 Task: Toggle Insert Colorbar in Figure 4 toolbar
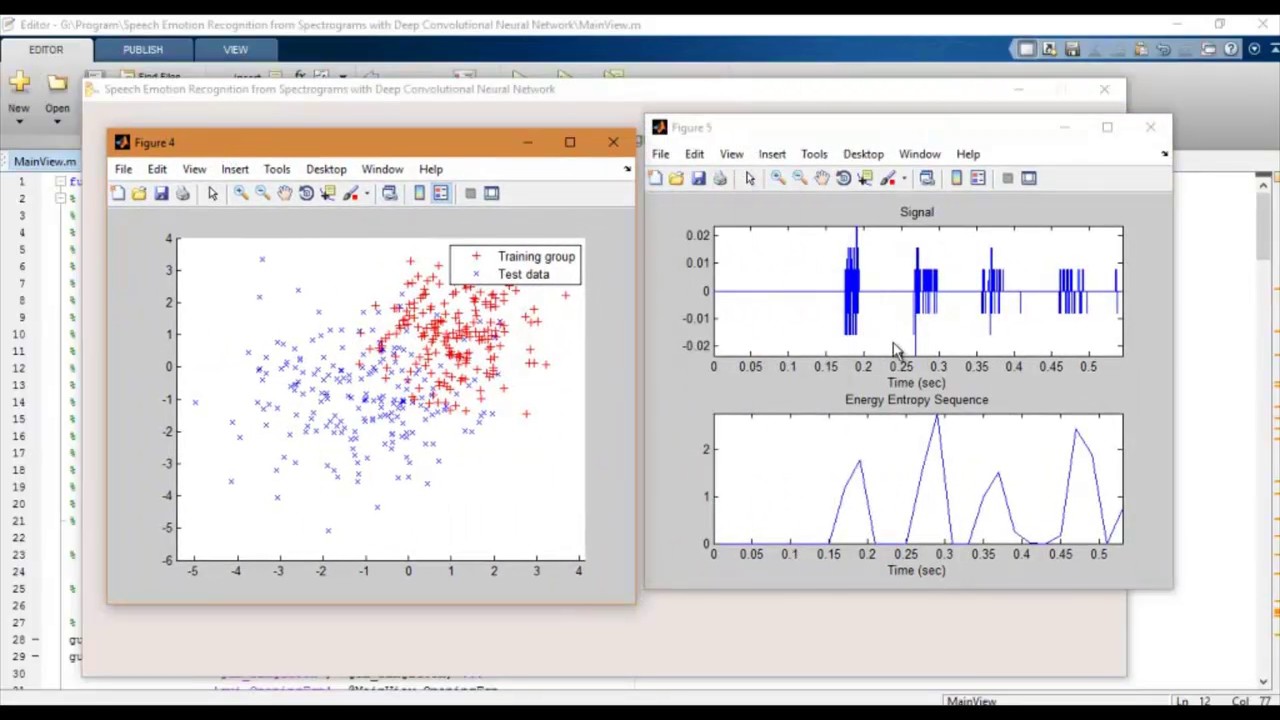419,193
